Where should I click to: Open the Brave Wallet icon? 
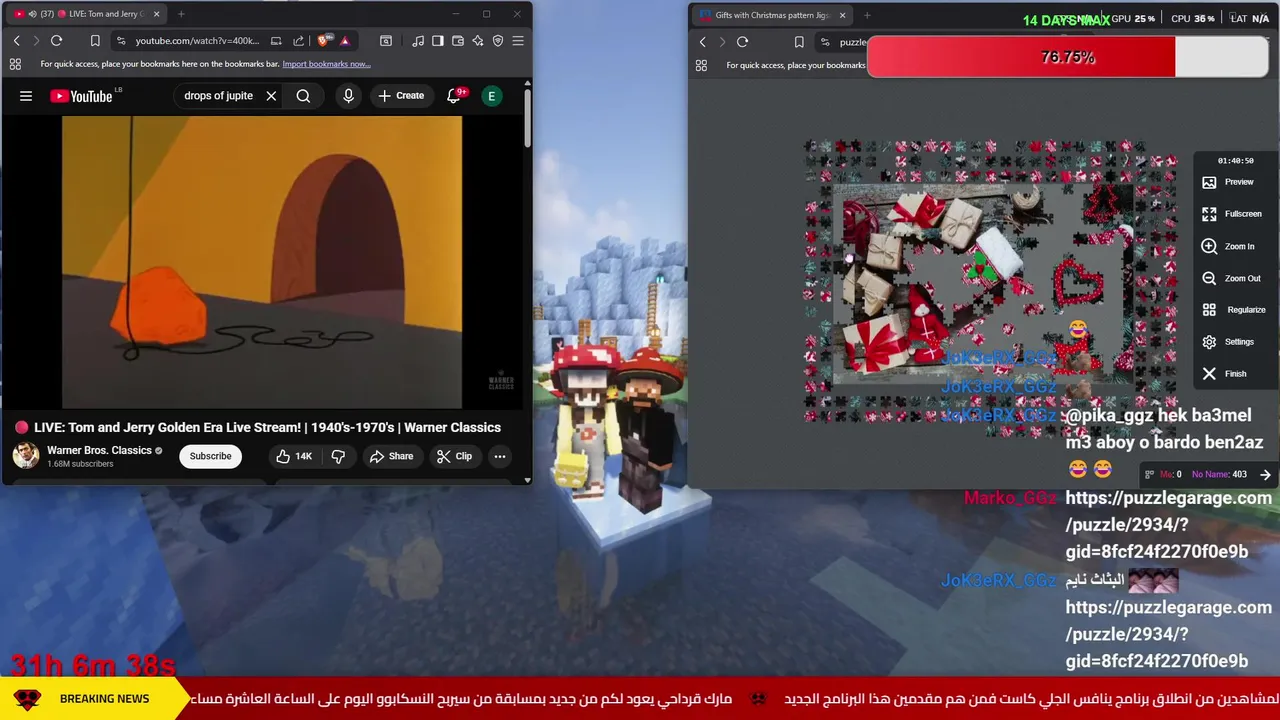[458, 41]
